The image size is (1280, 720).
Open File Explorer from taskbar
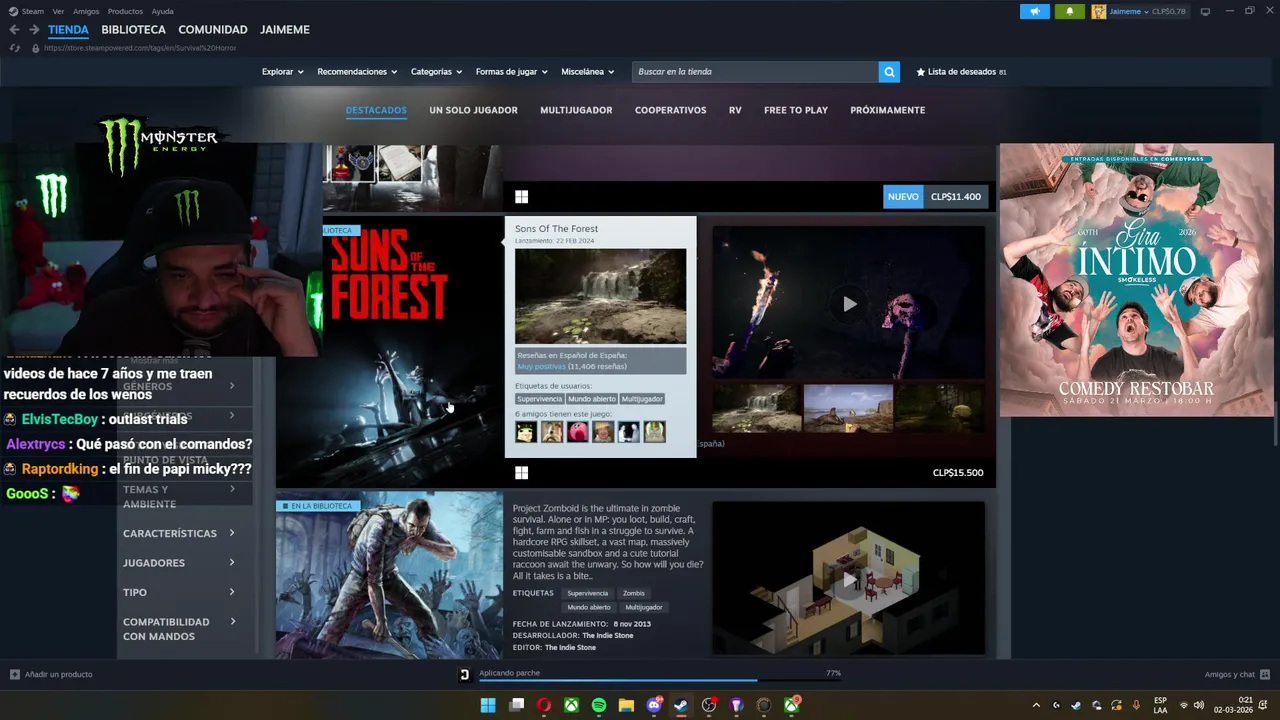point(626,705)
